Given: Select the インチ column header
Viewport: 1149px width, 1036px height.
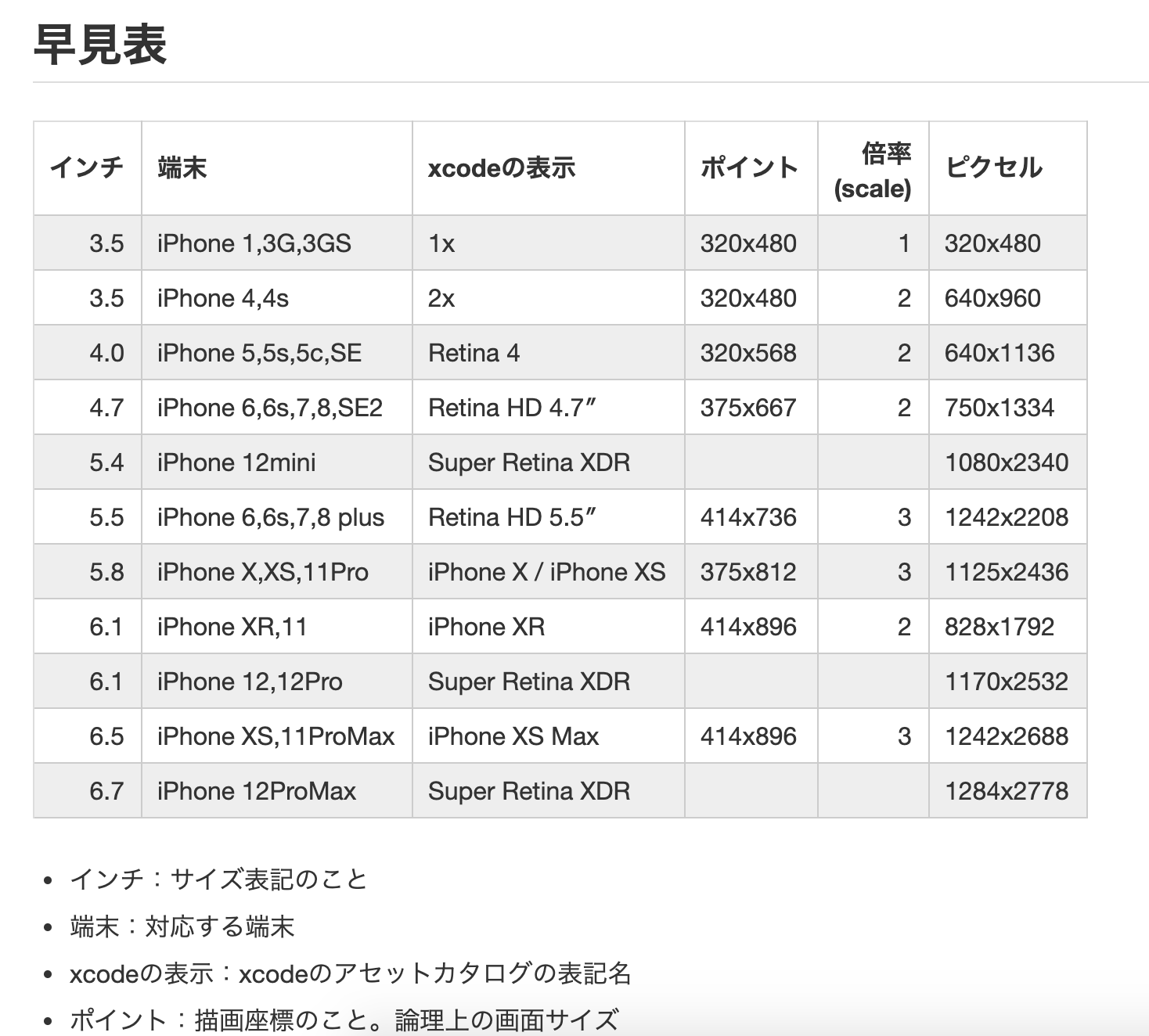Looking at the screenshot, I should tap(88, 168).
